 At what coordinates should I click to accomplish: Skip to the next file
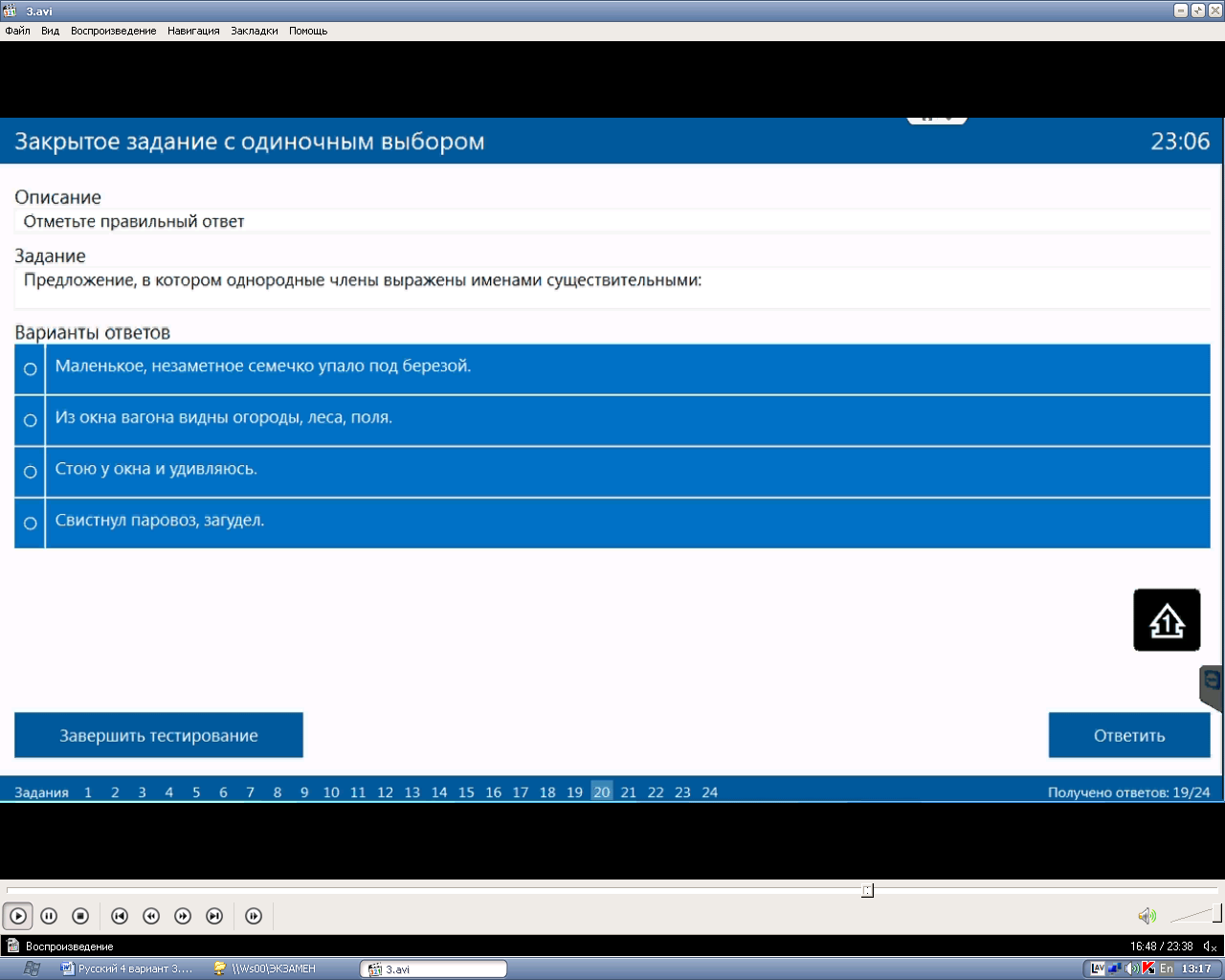tap(214, 916)
